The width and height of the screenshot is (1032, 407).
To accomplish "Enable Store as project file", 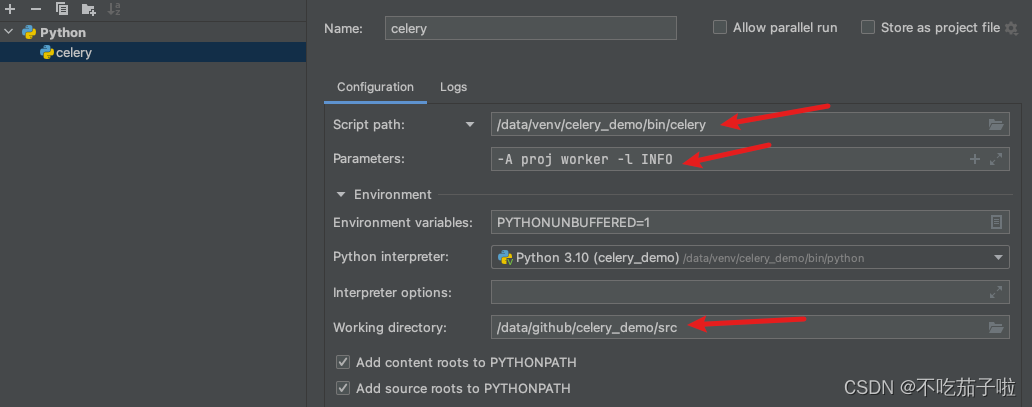I will [868, 28].
